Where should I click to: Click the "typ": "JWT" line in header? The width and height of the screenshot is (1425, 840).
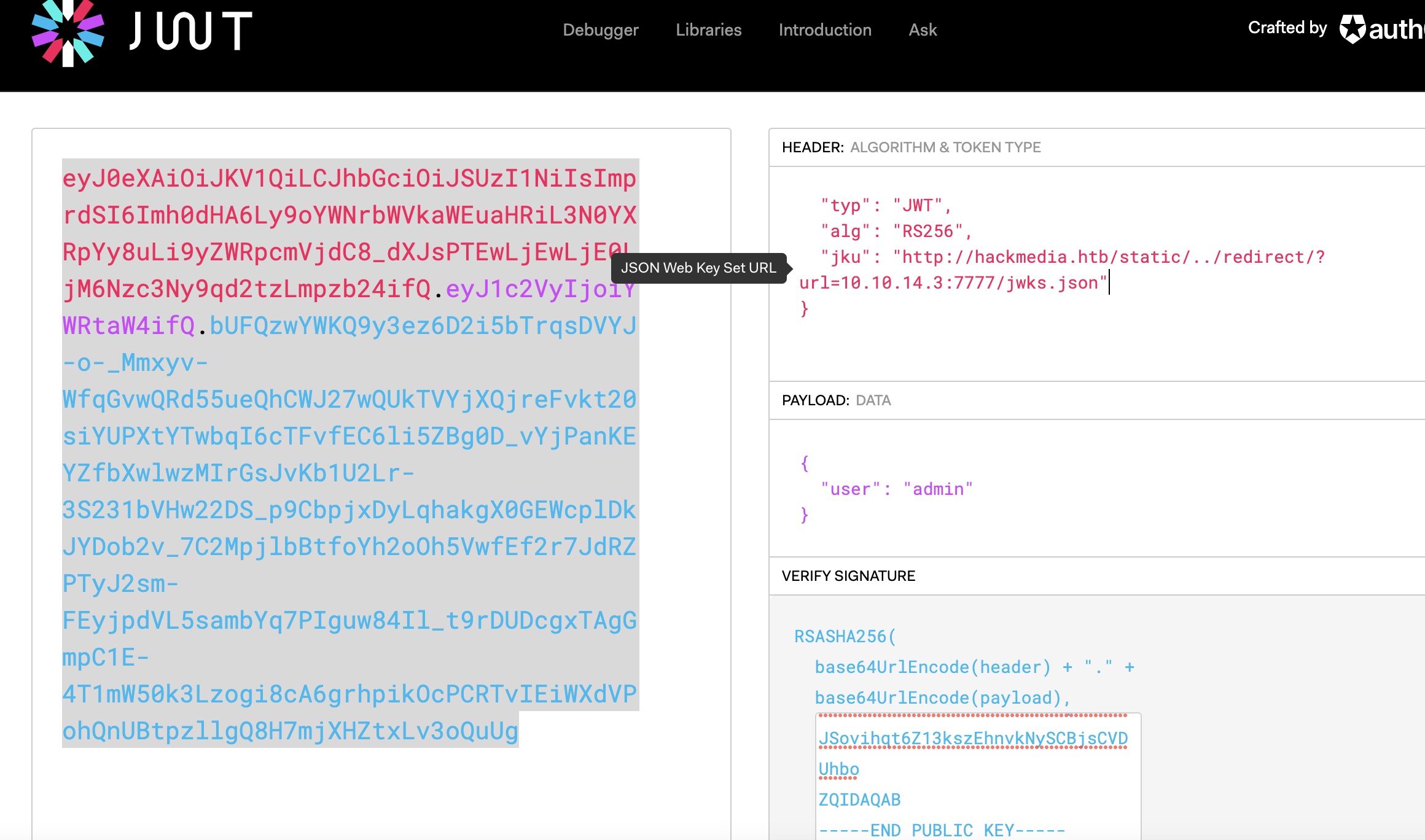coord(885,206)
